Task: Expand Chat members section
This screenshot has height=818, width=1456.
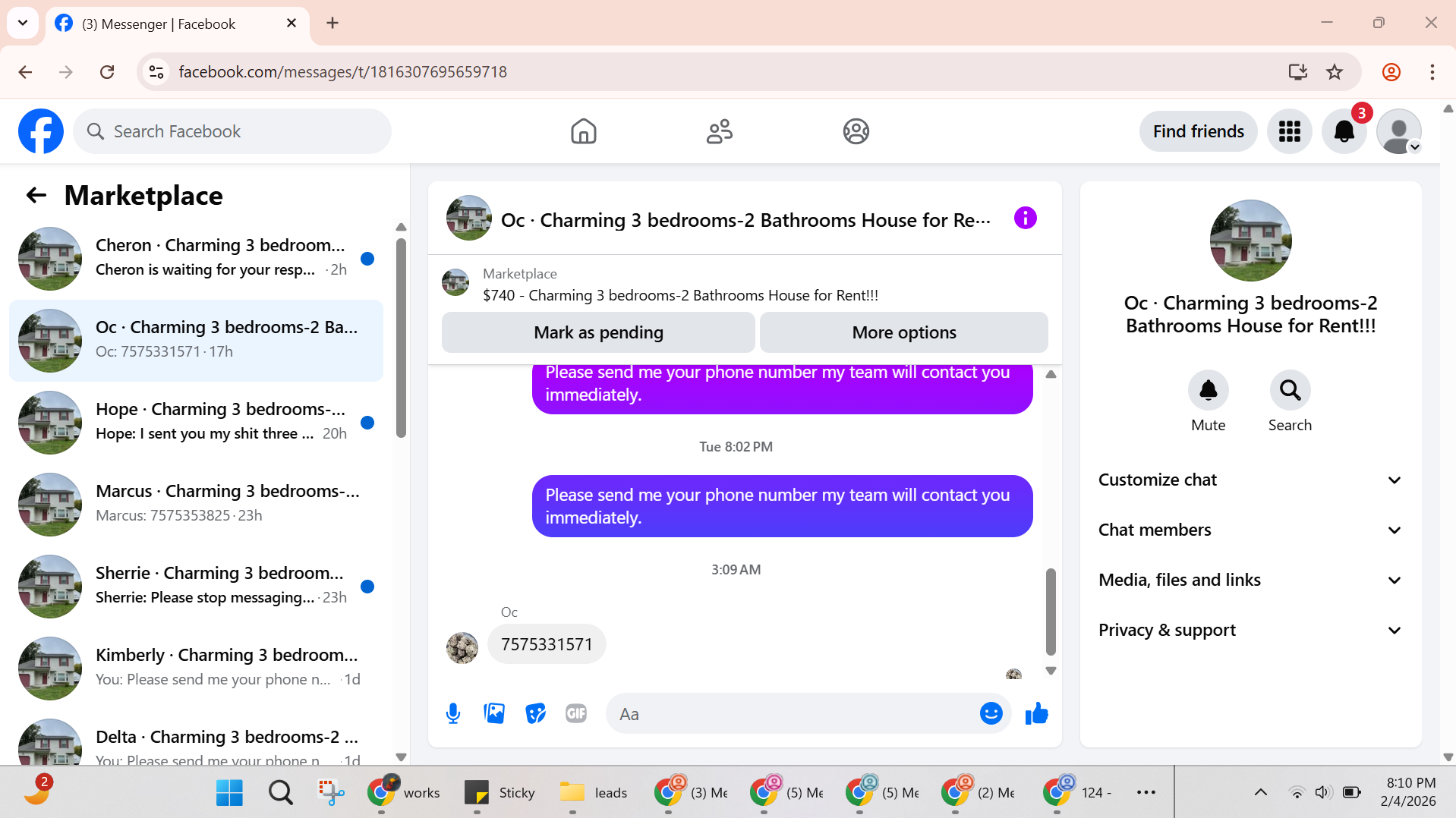Action: 1250,530
